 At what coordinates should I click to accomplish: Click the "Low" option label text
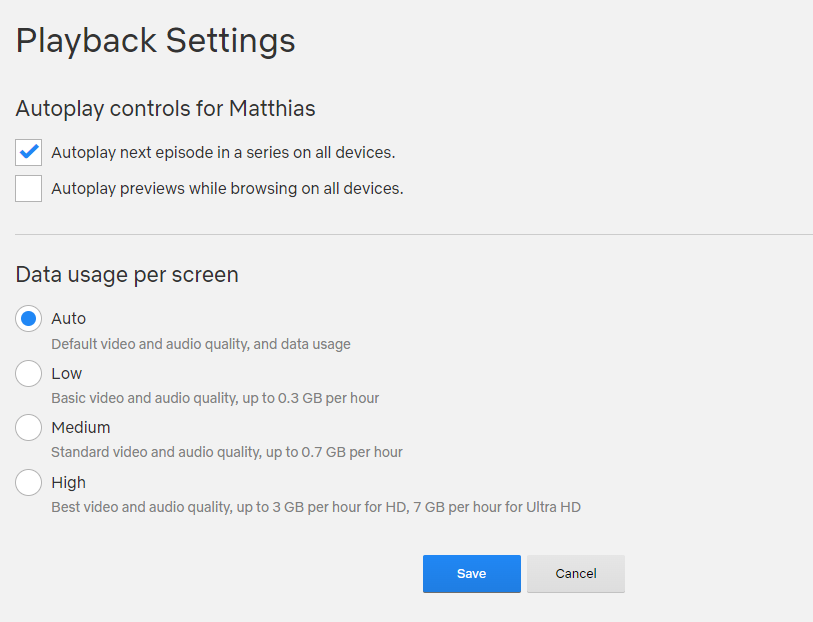pos(67,374)
